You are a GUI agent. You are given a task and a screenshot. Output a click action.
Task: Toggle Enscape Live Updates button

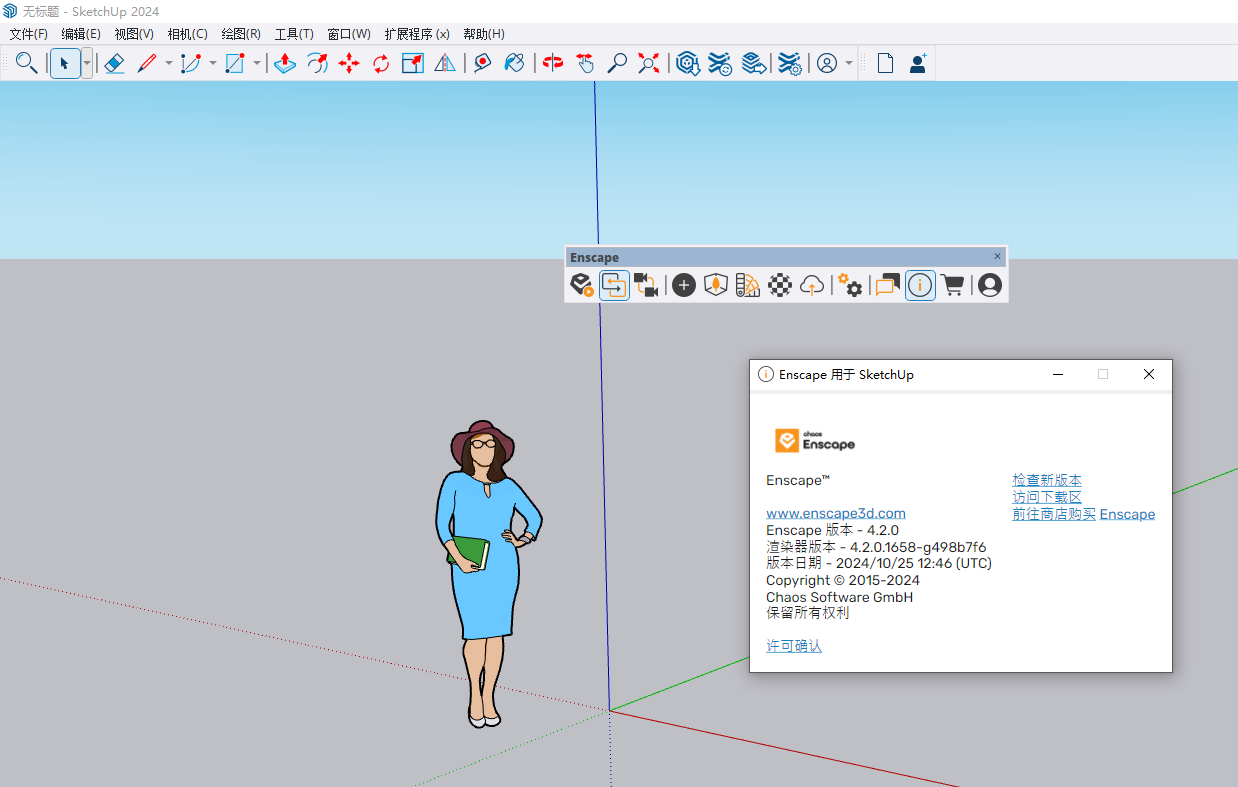(614, 285)
